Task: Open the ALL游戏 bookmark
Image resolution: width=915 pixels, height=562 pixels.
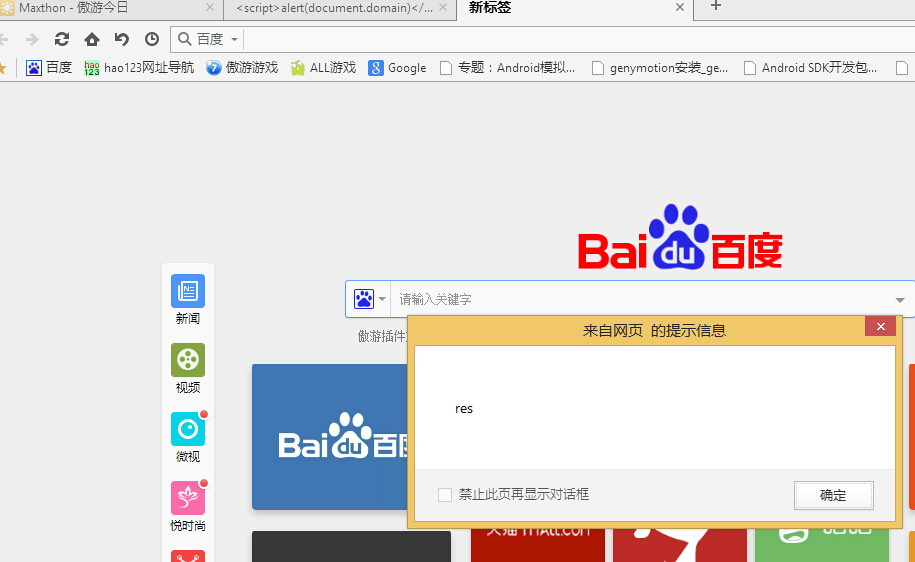Action: [x=323, y=68]
